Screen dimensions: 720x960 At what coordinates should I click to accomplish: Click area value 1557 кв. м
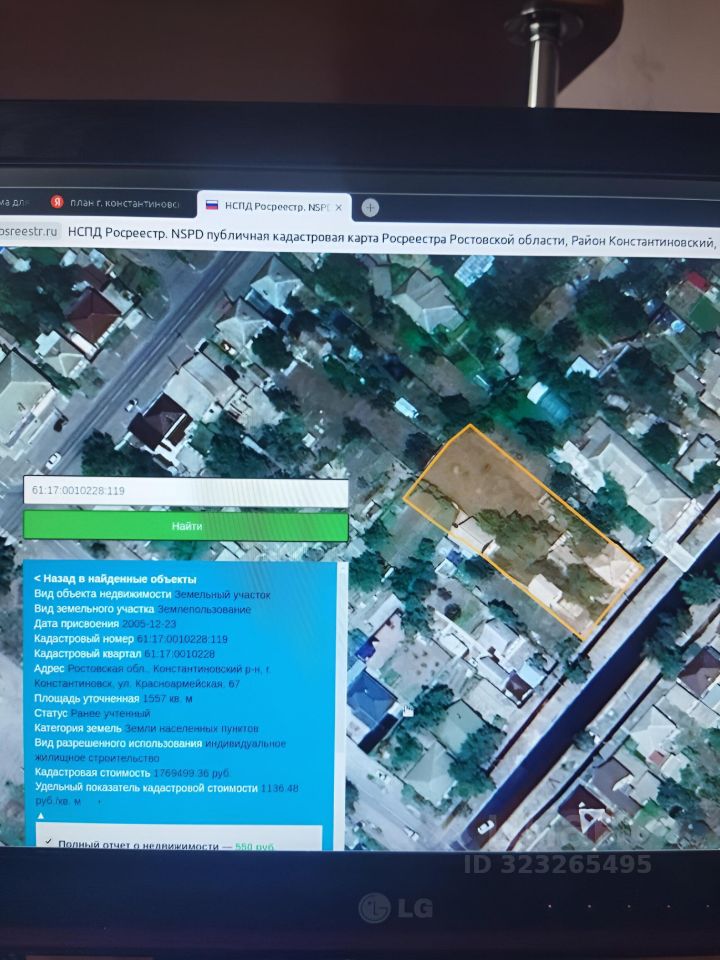click(167, 699)
